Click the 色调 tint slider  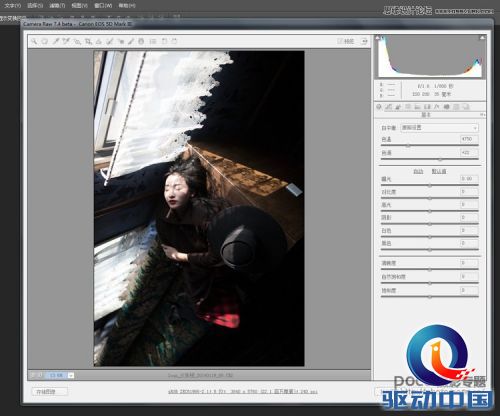tap(430, 159)
